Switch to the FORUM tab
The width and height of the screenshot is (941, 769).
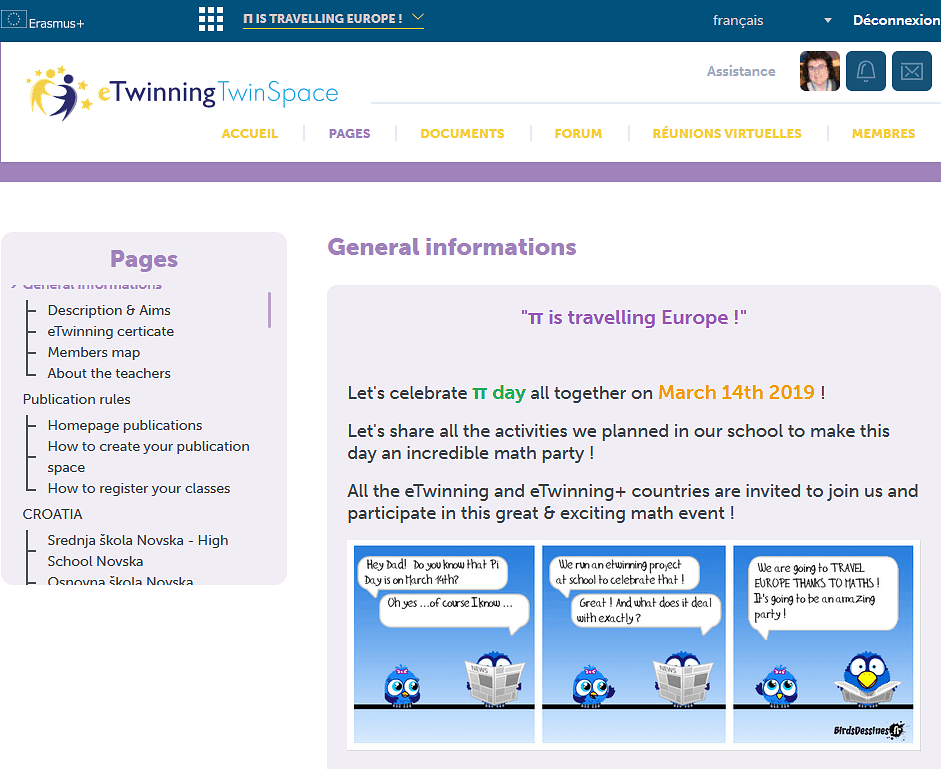[578, 133]
